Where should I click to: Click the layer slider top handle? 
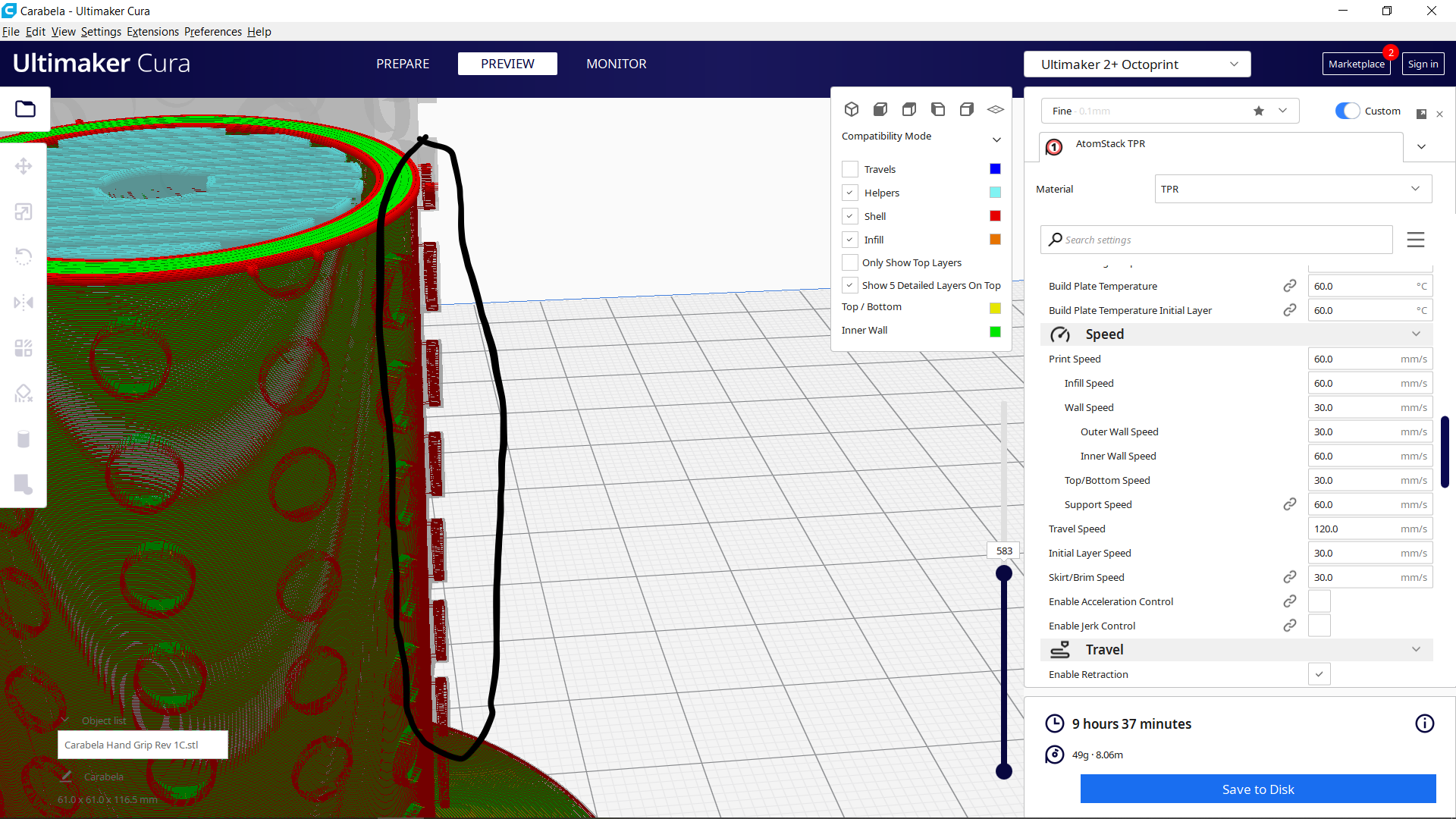[1004, 573]
